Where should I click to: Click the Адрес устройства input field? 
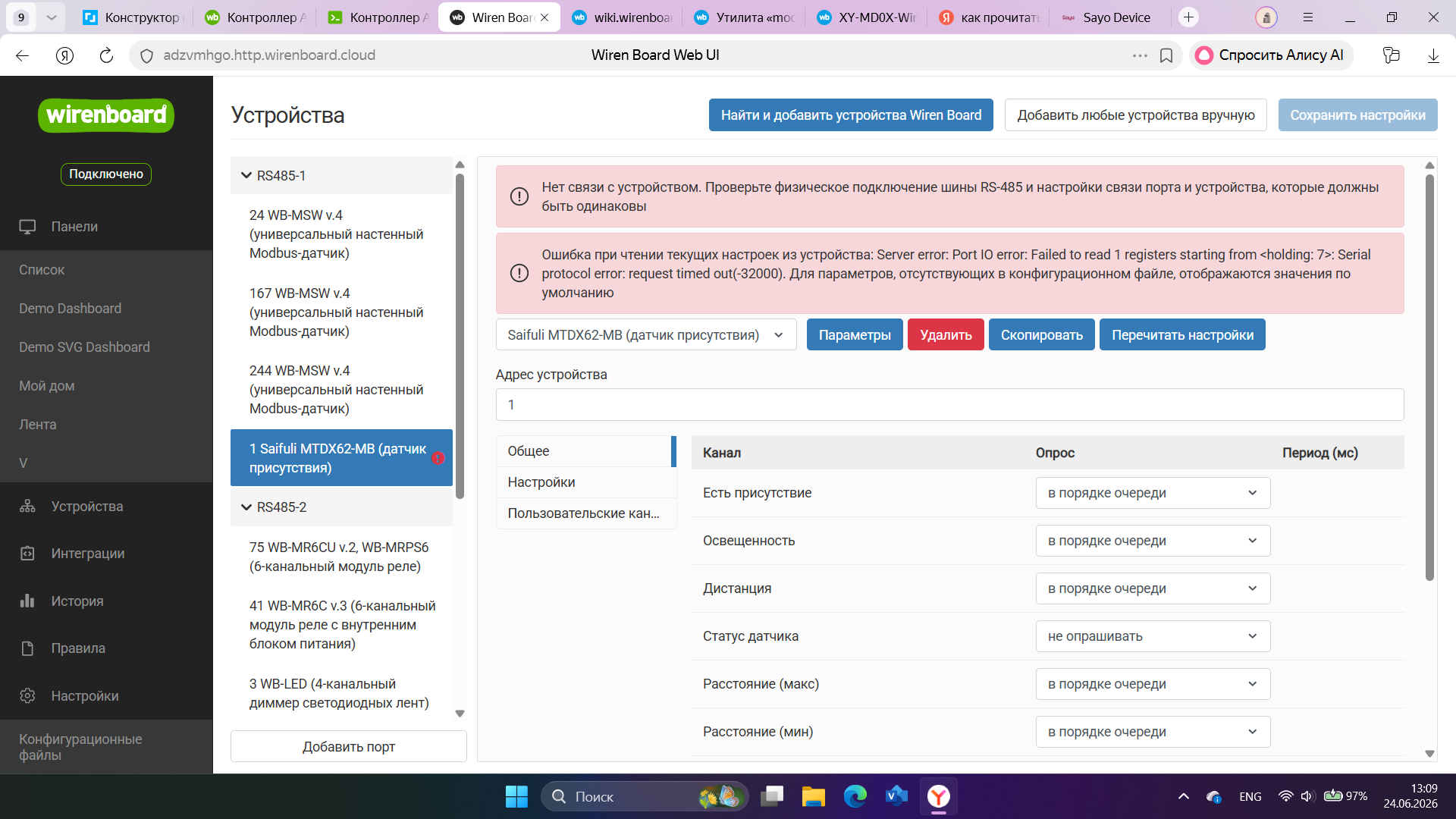coord(949,405)
